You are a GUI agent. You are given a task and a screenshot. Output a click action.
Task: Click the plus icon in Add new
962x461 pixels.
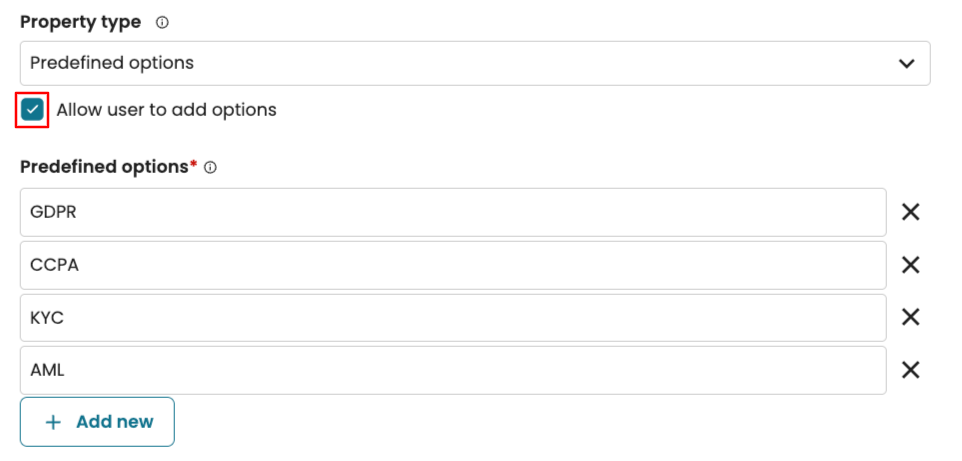(x=54, y=422)
